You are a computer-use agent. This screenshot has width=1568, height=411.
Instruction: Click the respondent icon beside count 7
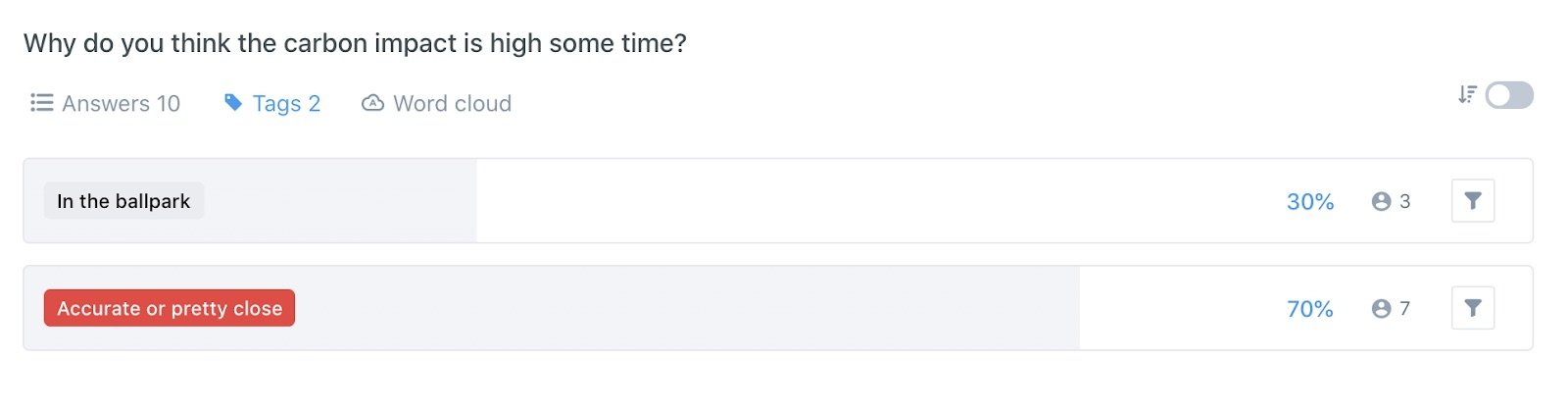point(1381,309)
